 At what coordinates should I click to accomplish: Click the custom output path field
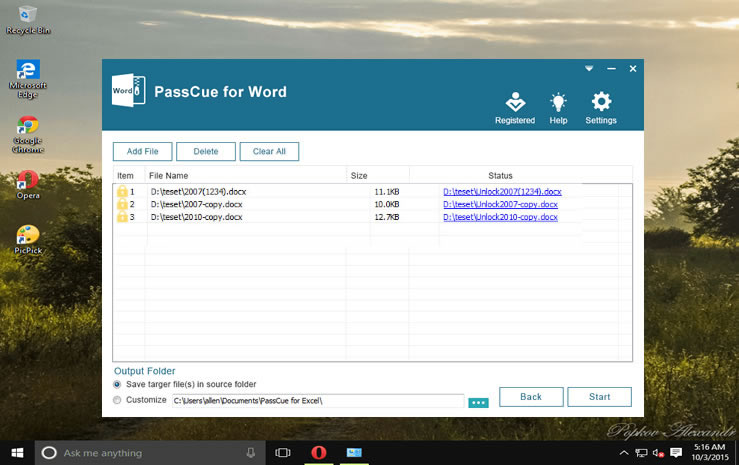(x=318, y=400)
